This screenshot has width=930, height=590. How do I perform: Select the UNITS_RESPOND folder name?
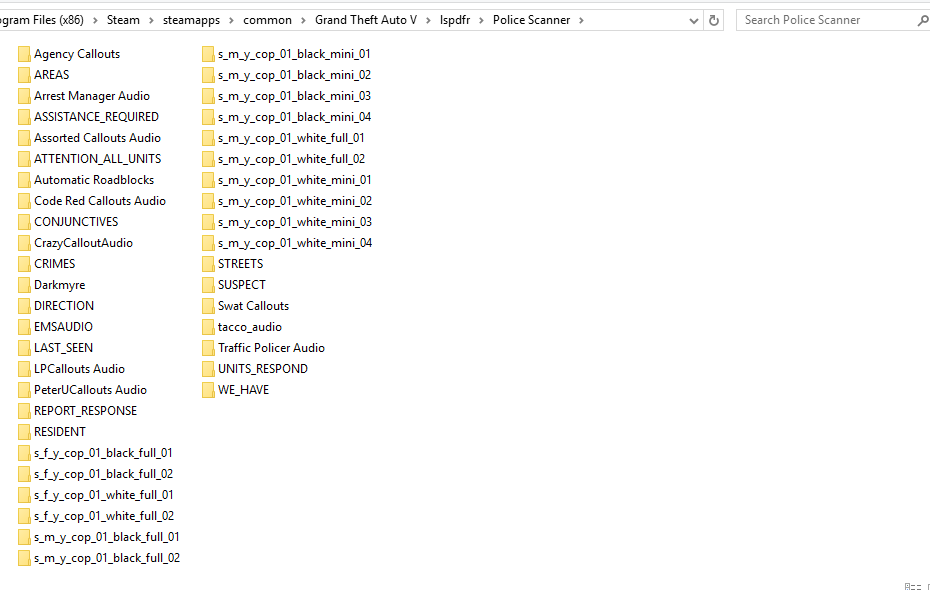pyautogui.click(x=263, y=369)
